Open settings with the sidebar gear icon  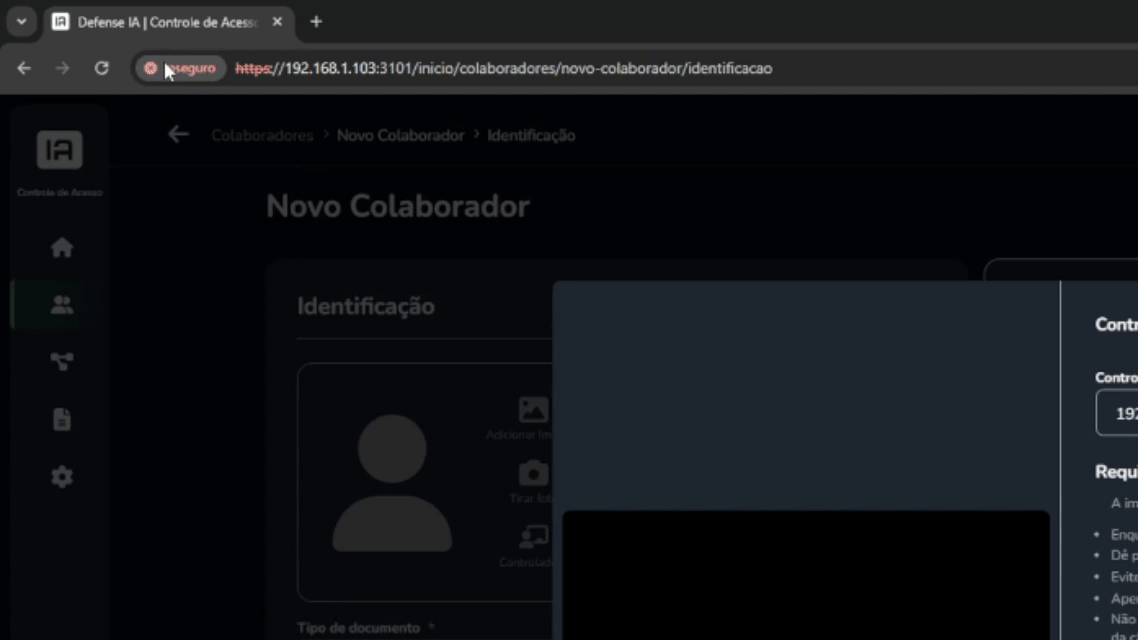coord(61,477)
